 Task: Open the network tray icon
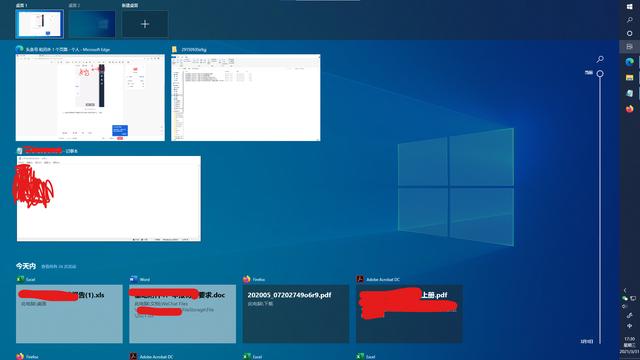(x=633, y=299)
